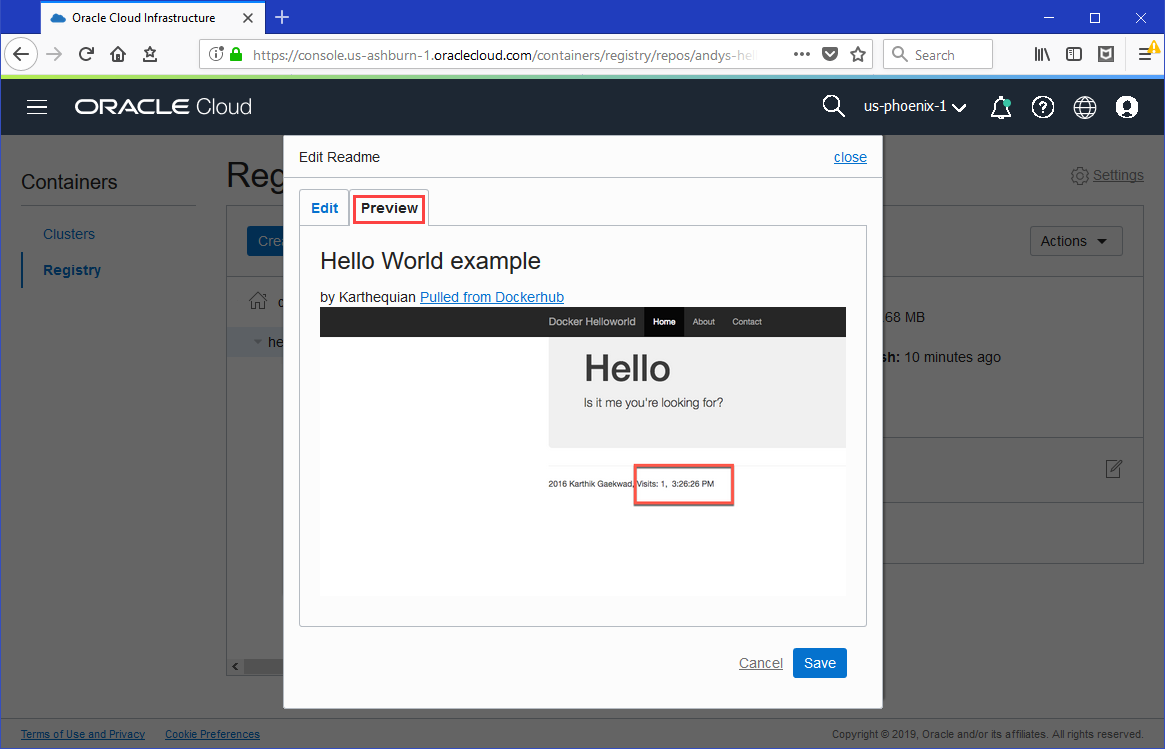Open the user profile avatar icon
The height and width of the screenshot is (749, 1165).
[1127, 107]
